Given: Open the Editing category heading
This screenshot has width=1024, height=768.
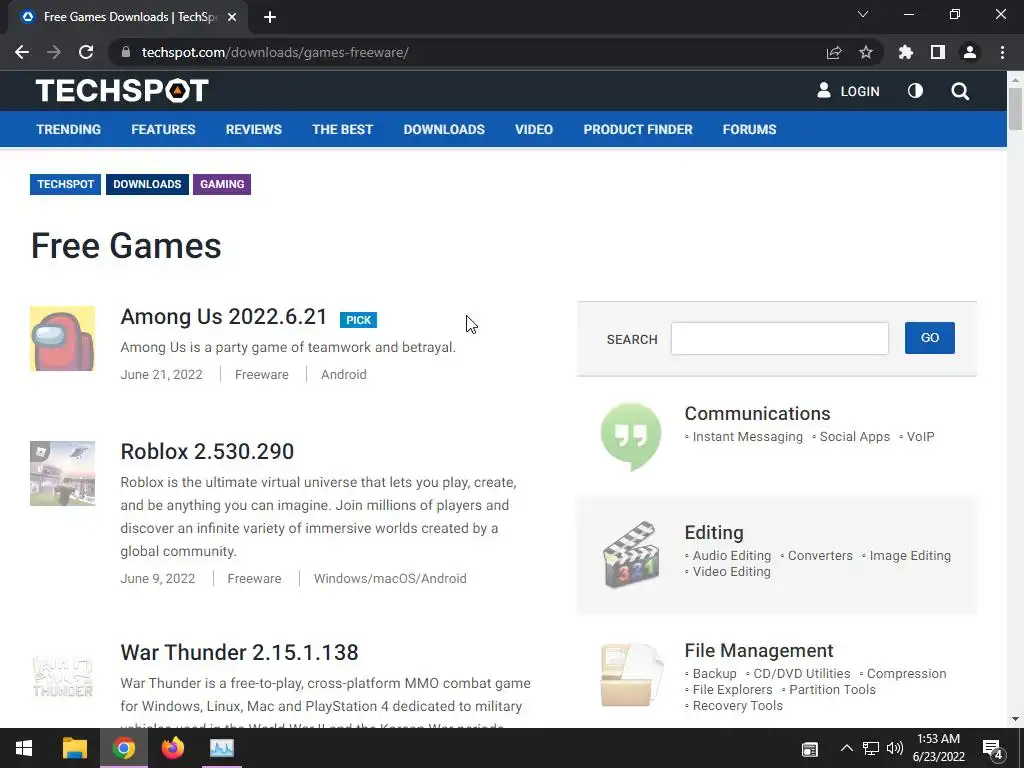Looking at the screenshot, I should (714, 533).
